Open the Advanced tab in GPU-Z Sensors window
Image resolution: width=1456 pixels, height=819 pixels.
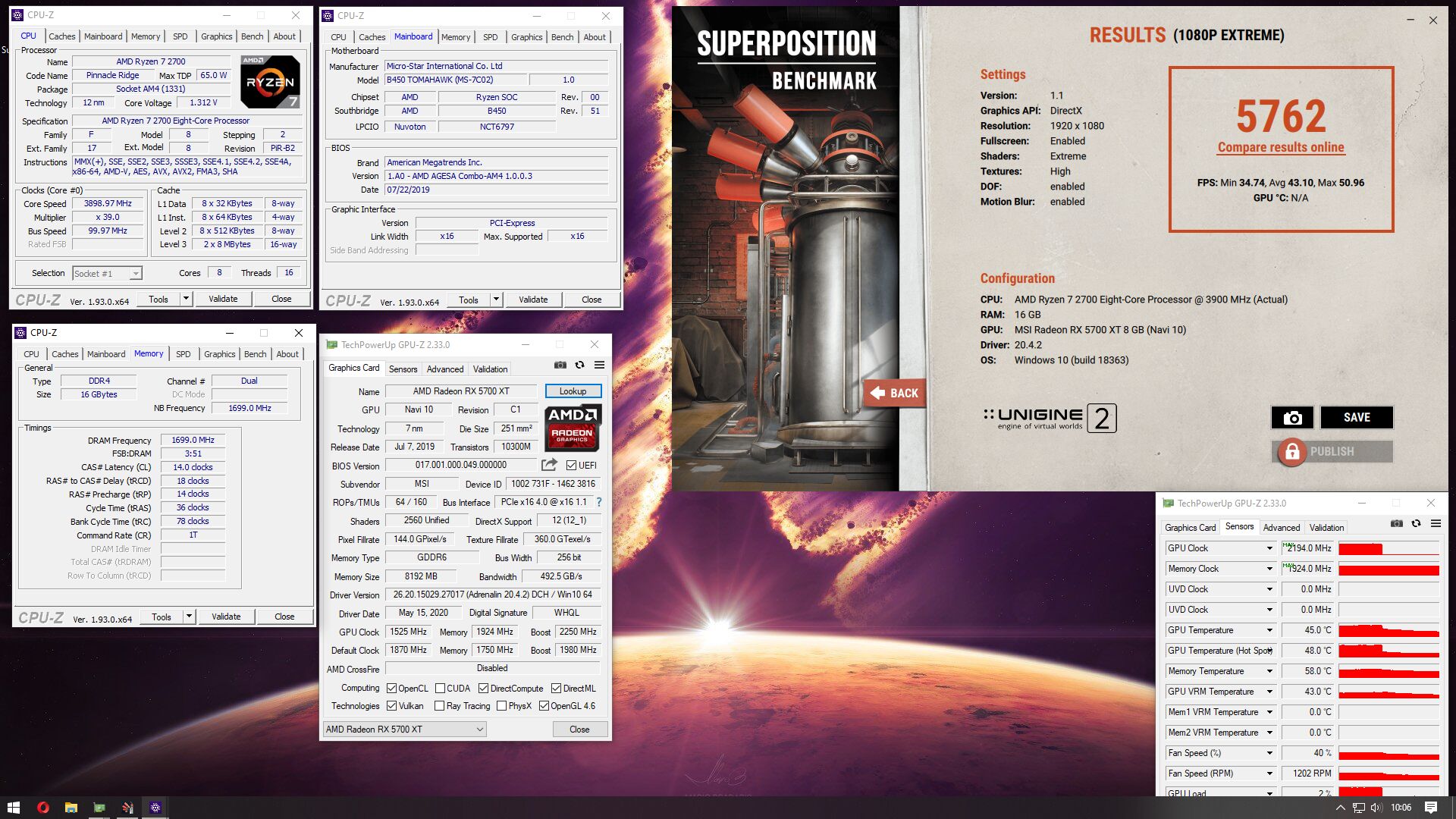tap(1282, 528)
